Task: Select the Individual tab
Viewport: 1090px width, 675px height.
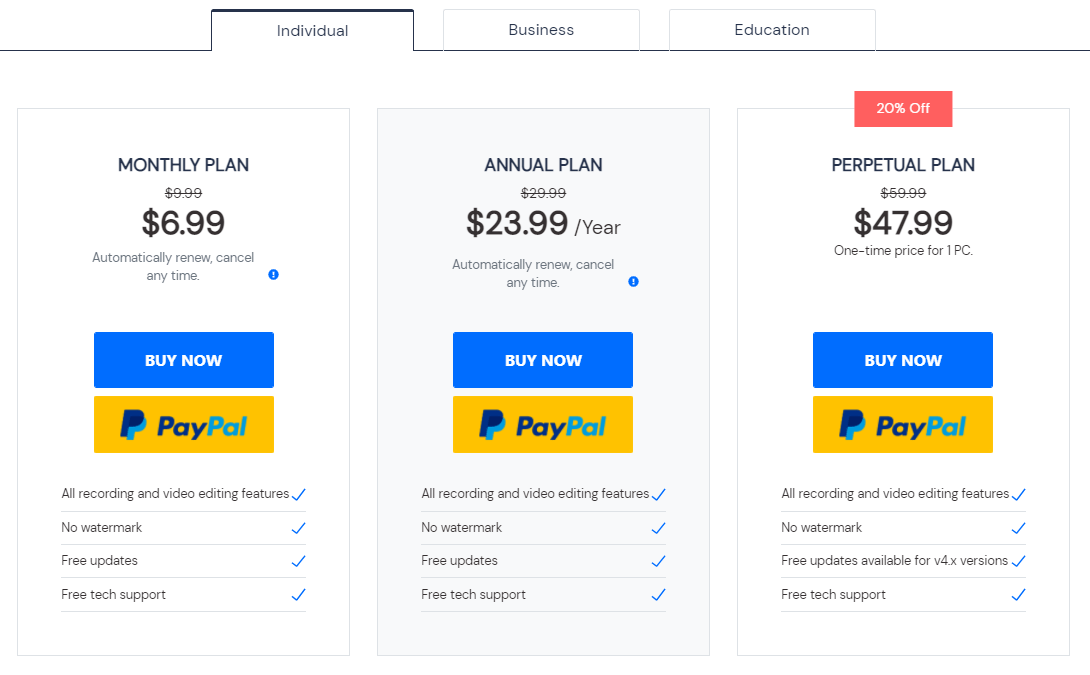Action: point(312,31)
